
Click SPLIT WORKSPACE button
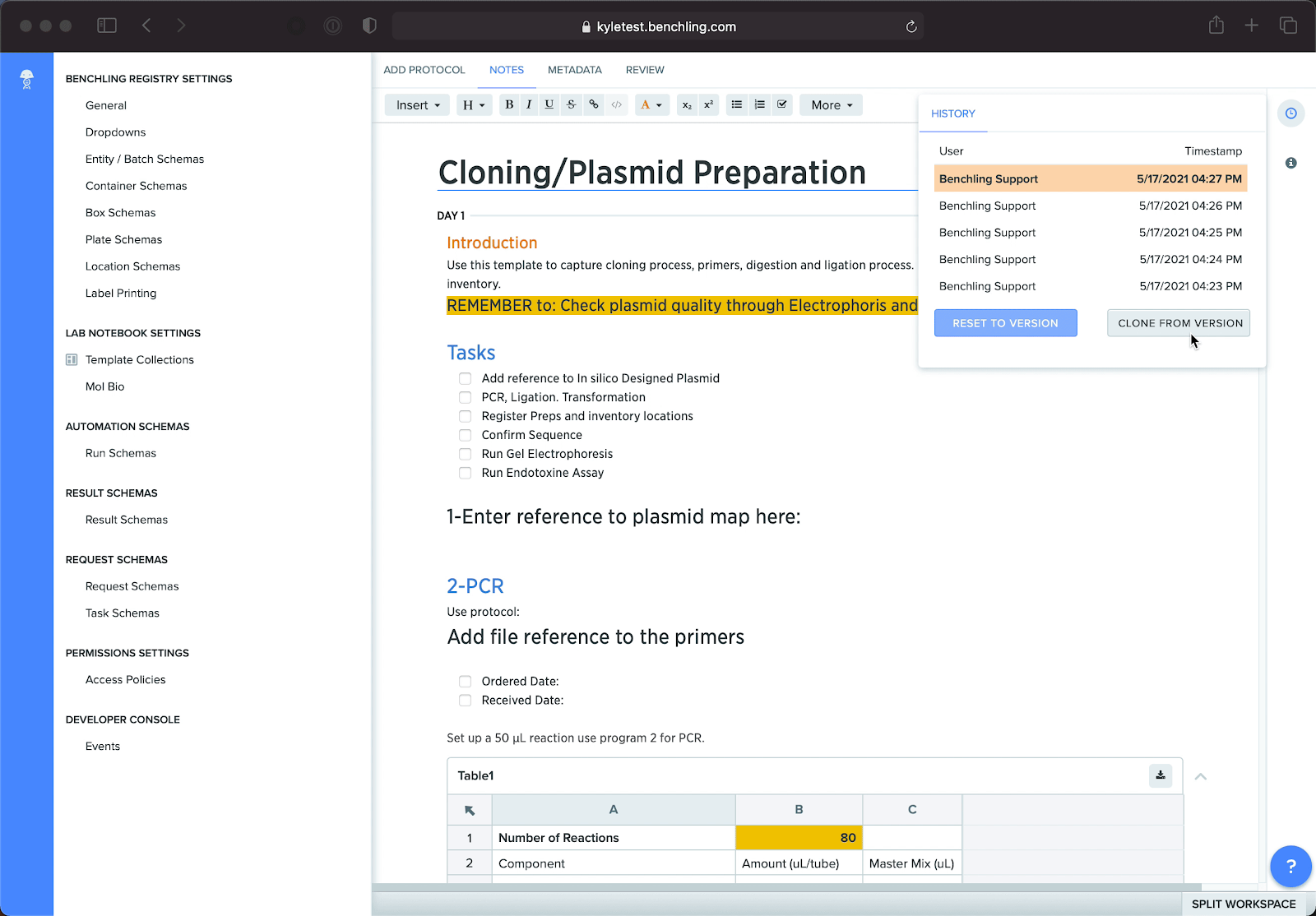point(1244,904)
